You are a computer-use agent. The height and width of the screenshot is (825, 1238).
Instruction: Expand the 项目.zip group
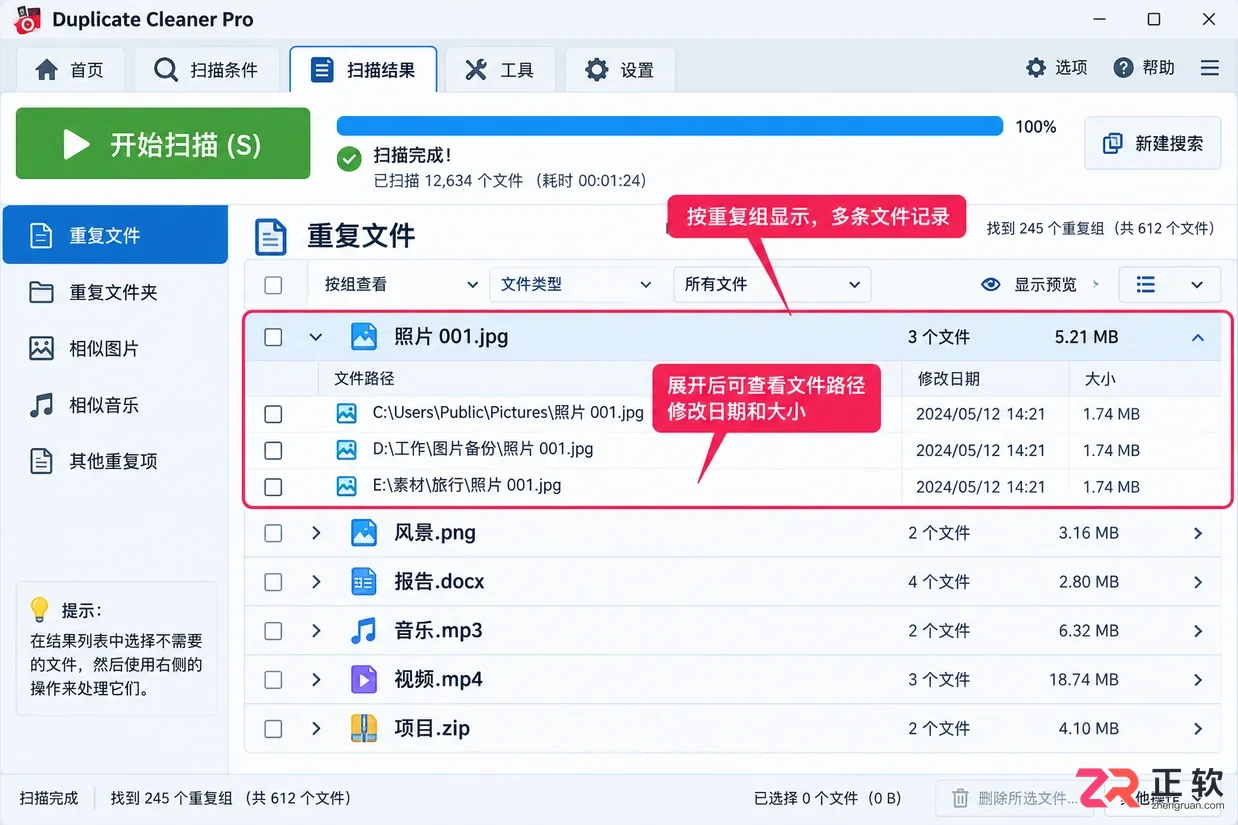pos(316,729)
